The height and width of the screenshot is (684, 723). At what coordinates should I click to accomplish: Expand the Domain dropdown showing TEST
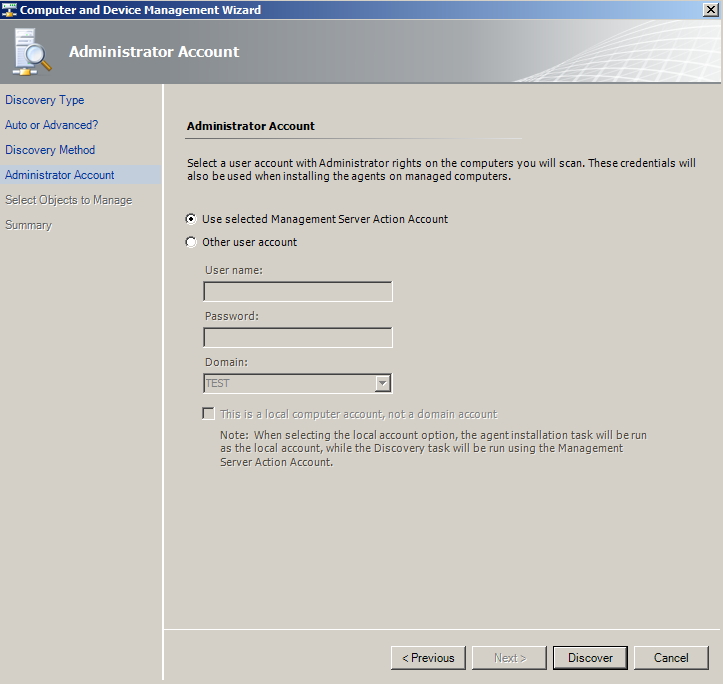coord(382,383)
